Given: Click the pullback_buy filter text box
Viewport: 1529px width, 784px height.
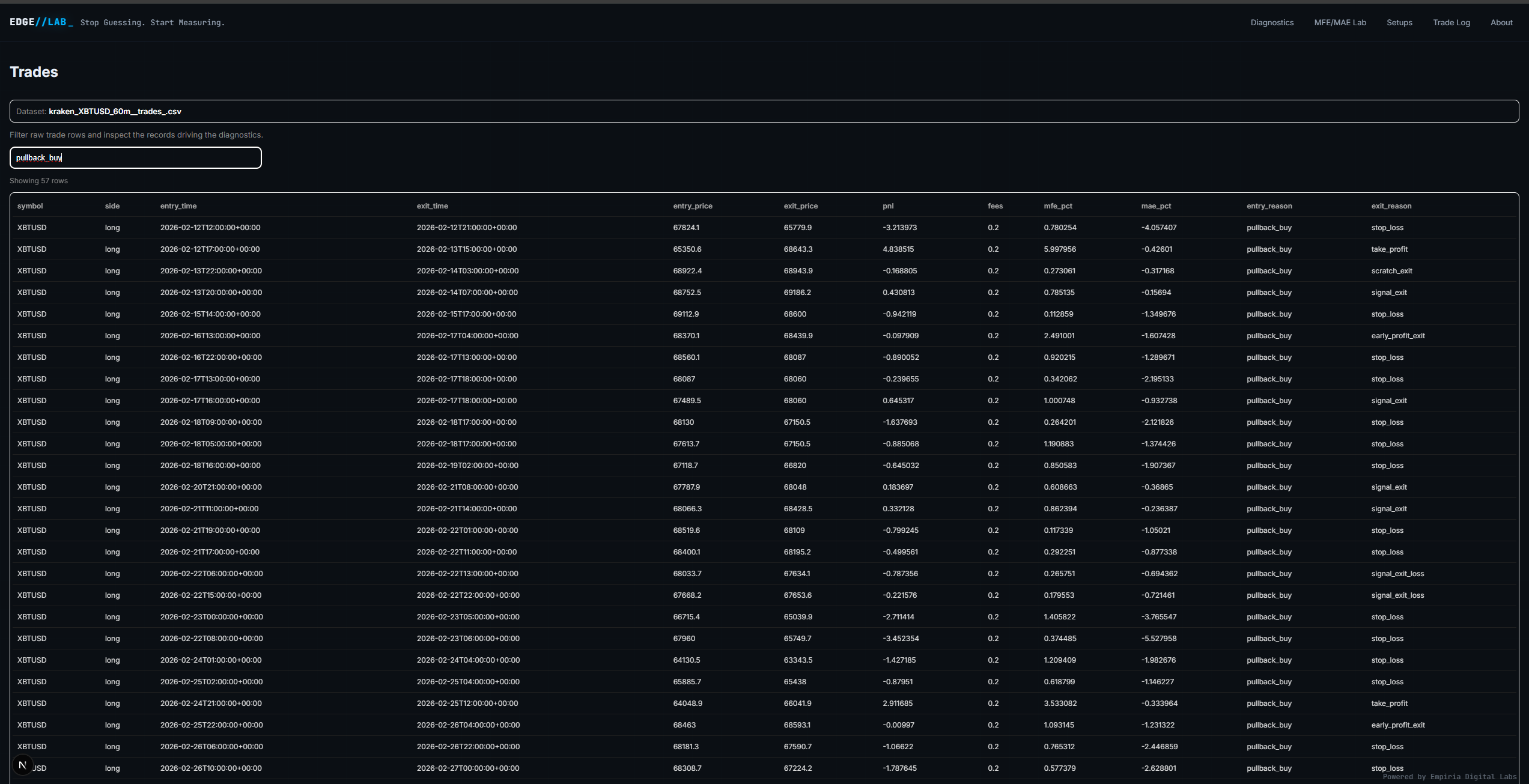Looking at the screenshot, I should [136, 157].
